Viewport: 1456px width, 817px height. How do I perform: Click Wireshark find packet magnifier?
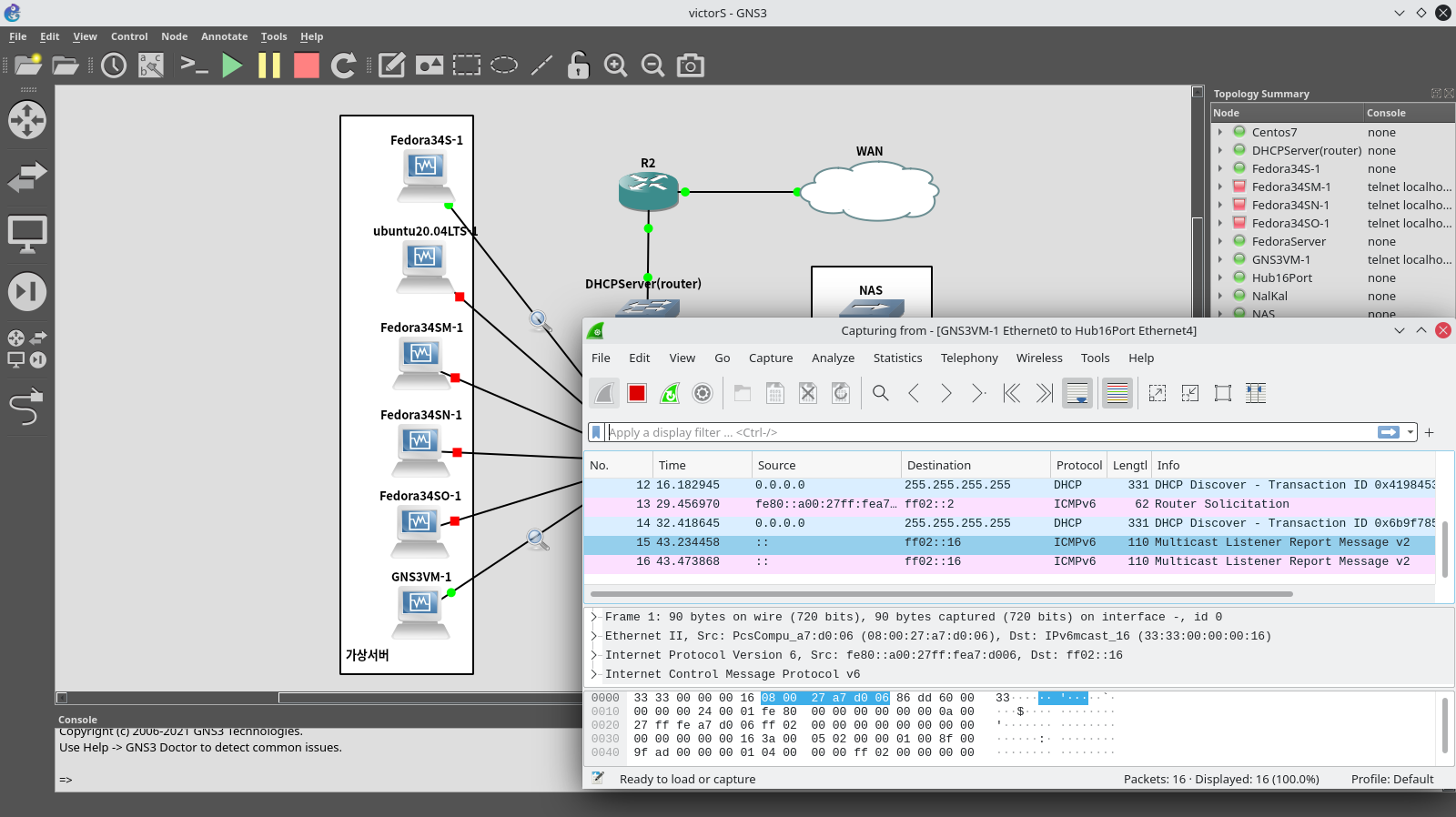coord(881,393)
